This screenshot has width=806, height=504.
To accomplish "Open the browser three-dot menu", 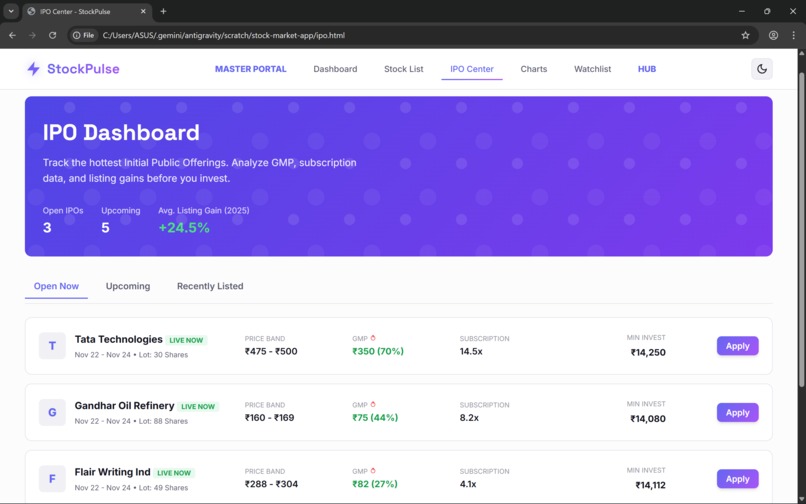I will pyautogui.click(x=794, y=35).
